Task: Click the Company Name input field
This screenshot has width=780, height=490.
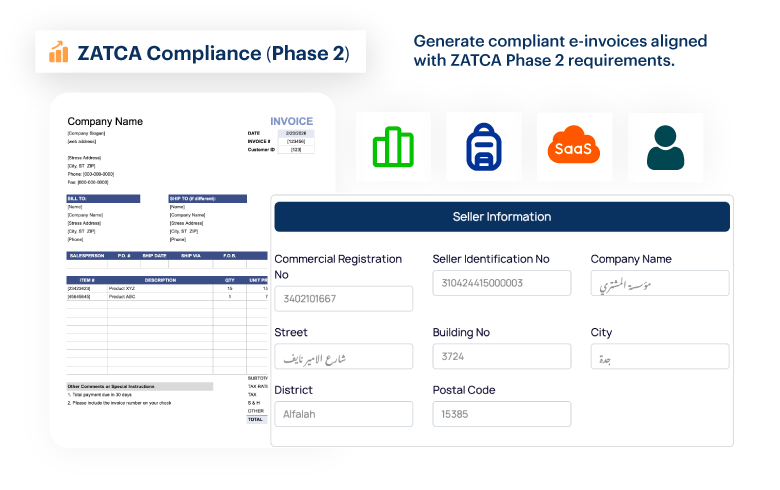Action: click(x=660, y=283)
